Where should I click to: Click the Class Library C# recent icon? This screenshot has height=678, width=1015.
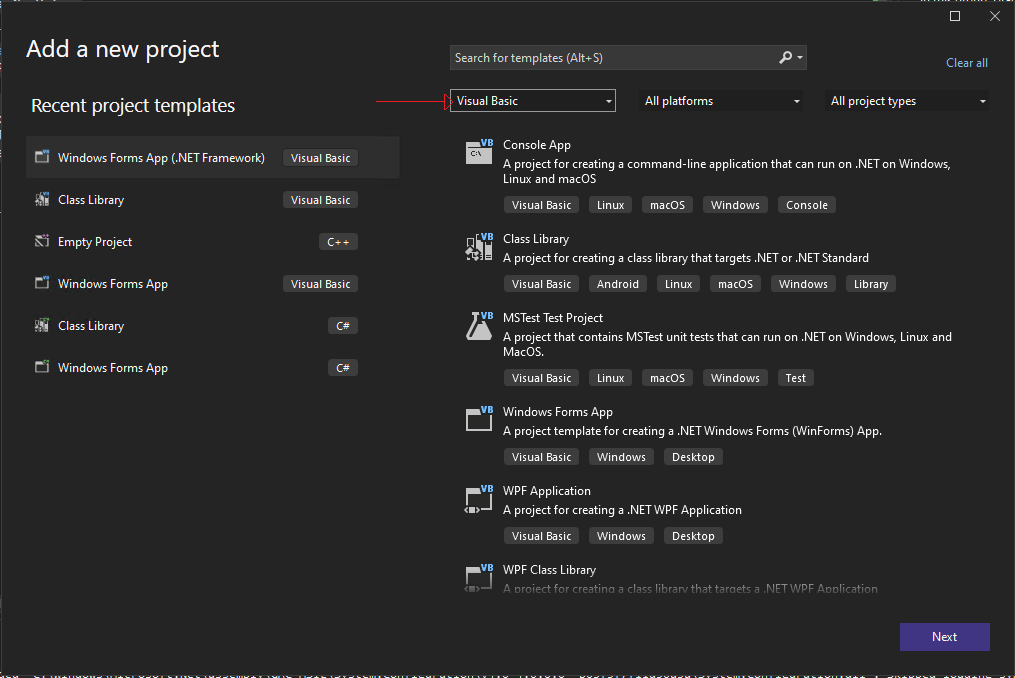point(41,325)
